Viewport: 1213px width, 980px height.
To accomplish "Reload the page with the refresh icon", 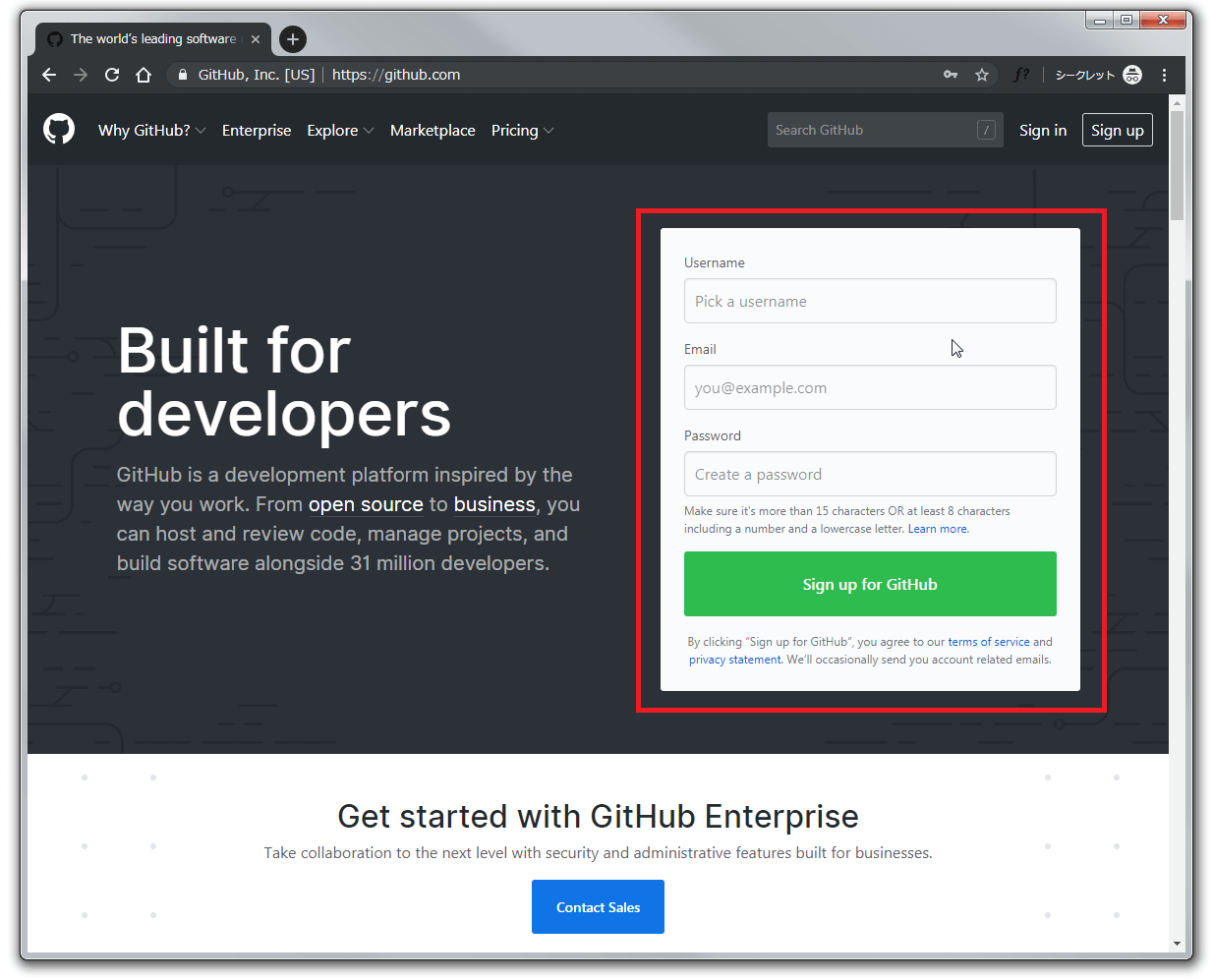I will tap(112, 75).
